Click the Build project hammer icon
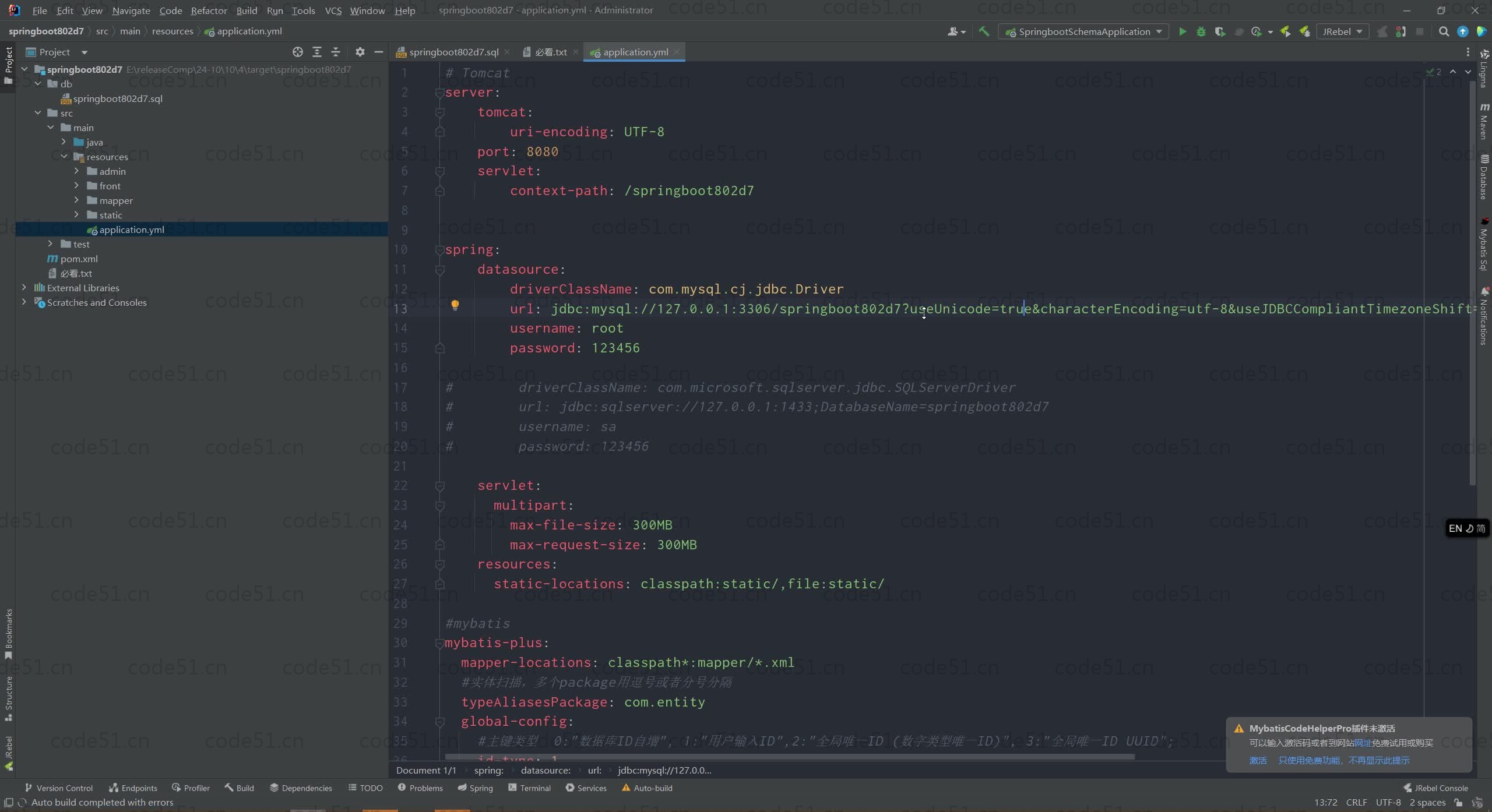The width and height of the screenshot is (1492, 812). click(984, 31)
